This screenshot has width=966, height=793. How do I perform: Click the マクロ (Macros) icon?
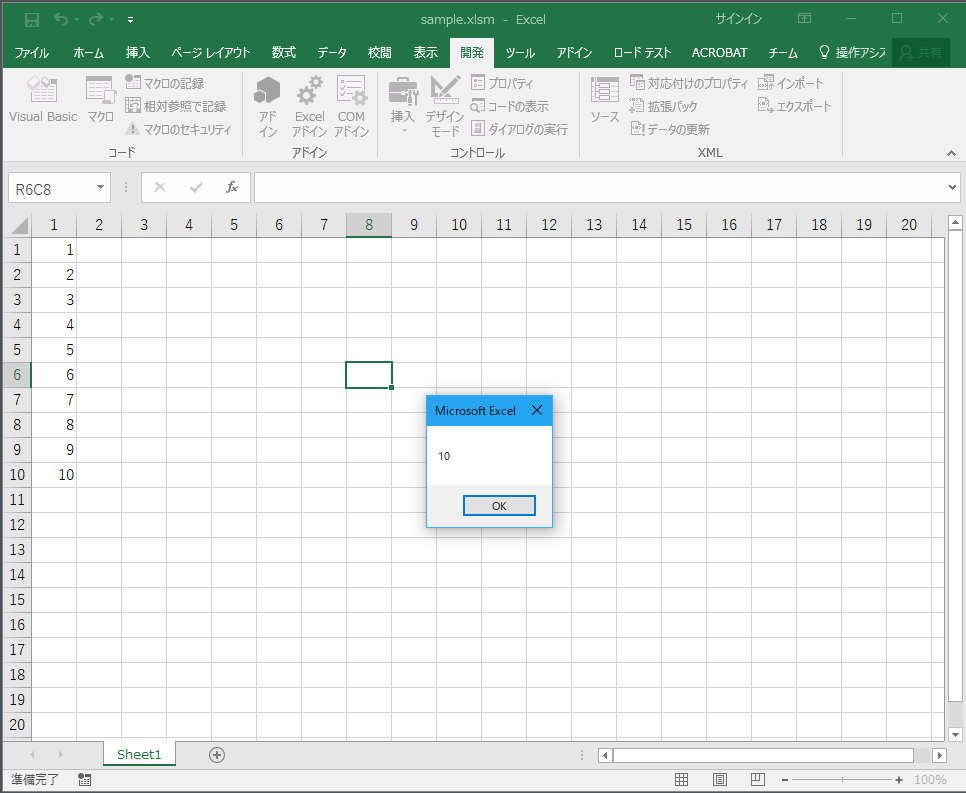coord(100,100)
